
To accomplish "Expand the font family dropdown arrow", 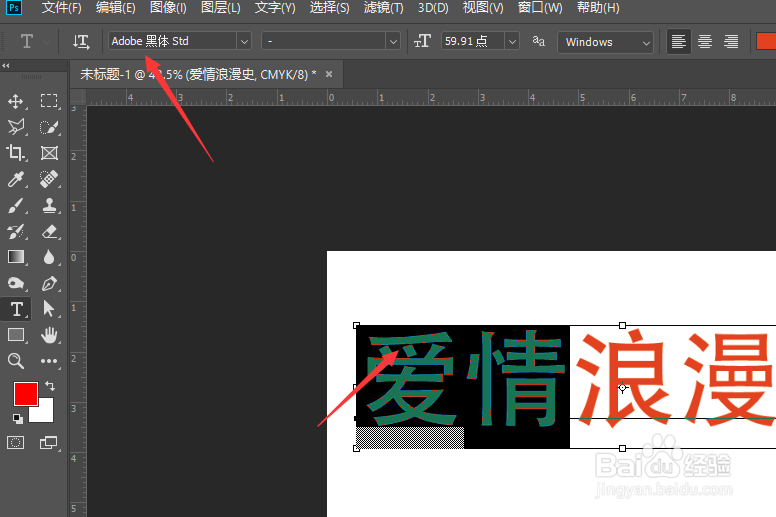I will point(244,42).
